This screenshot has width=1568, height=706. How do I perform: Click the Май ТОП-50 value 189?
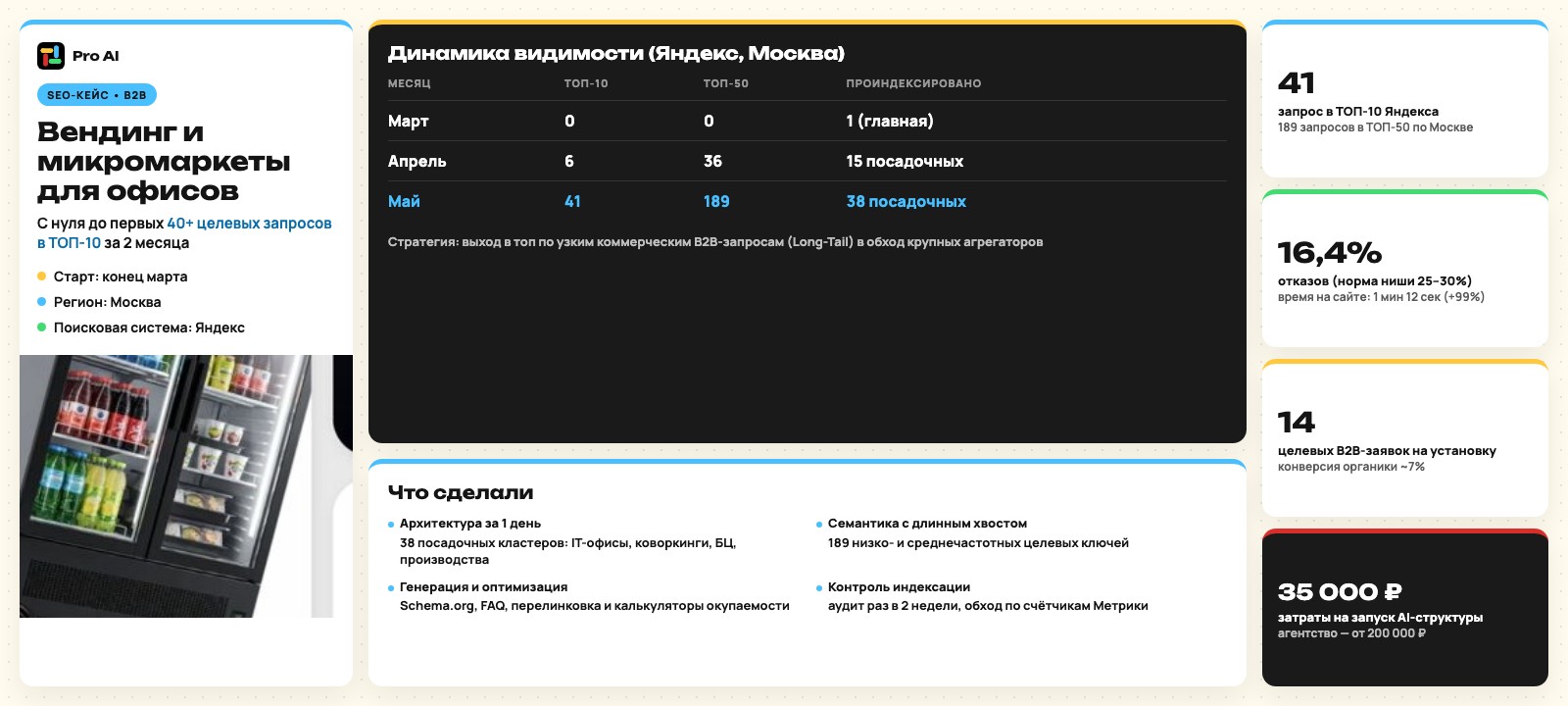[x=716, y=201]
